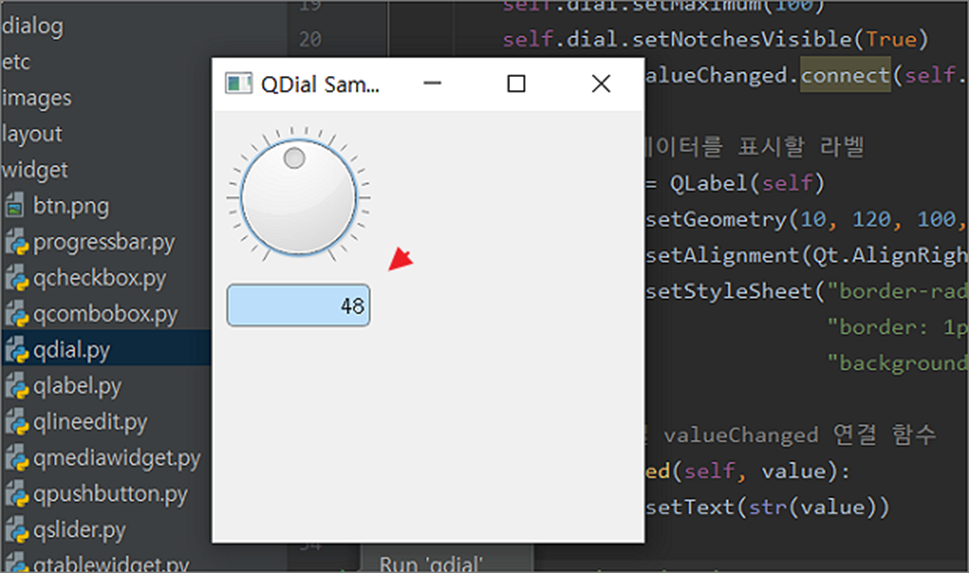Viewport: 969px width, 573px height.
Task: Click the btn.png image file icon
Action: [14, 206]
